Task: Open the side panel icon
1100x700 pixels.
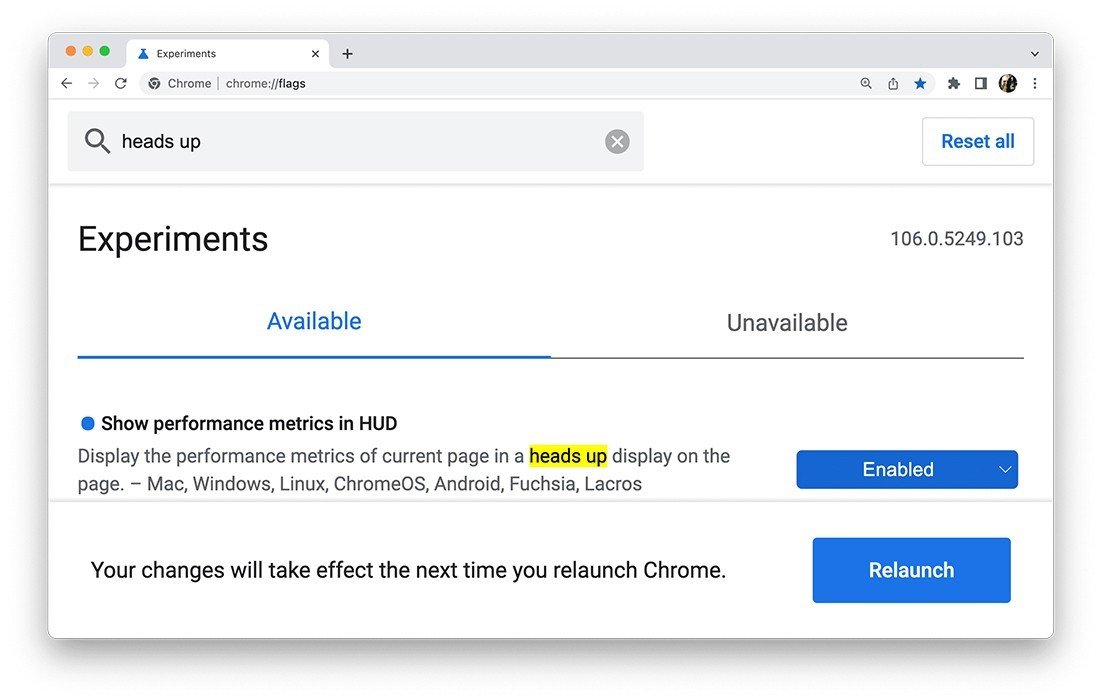Action: (981, 83)
